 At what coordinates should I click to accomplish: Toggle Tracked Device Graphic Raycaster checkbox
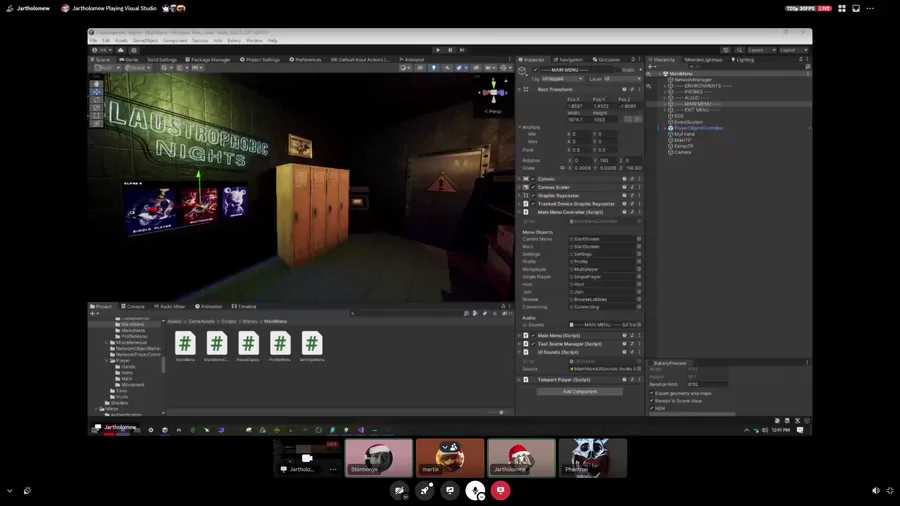[x=533, y=204]
